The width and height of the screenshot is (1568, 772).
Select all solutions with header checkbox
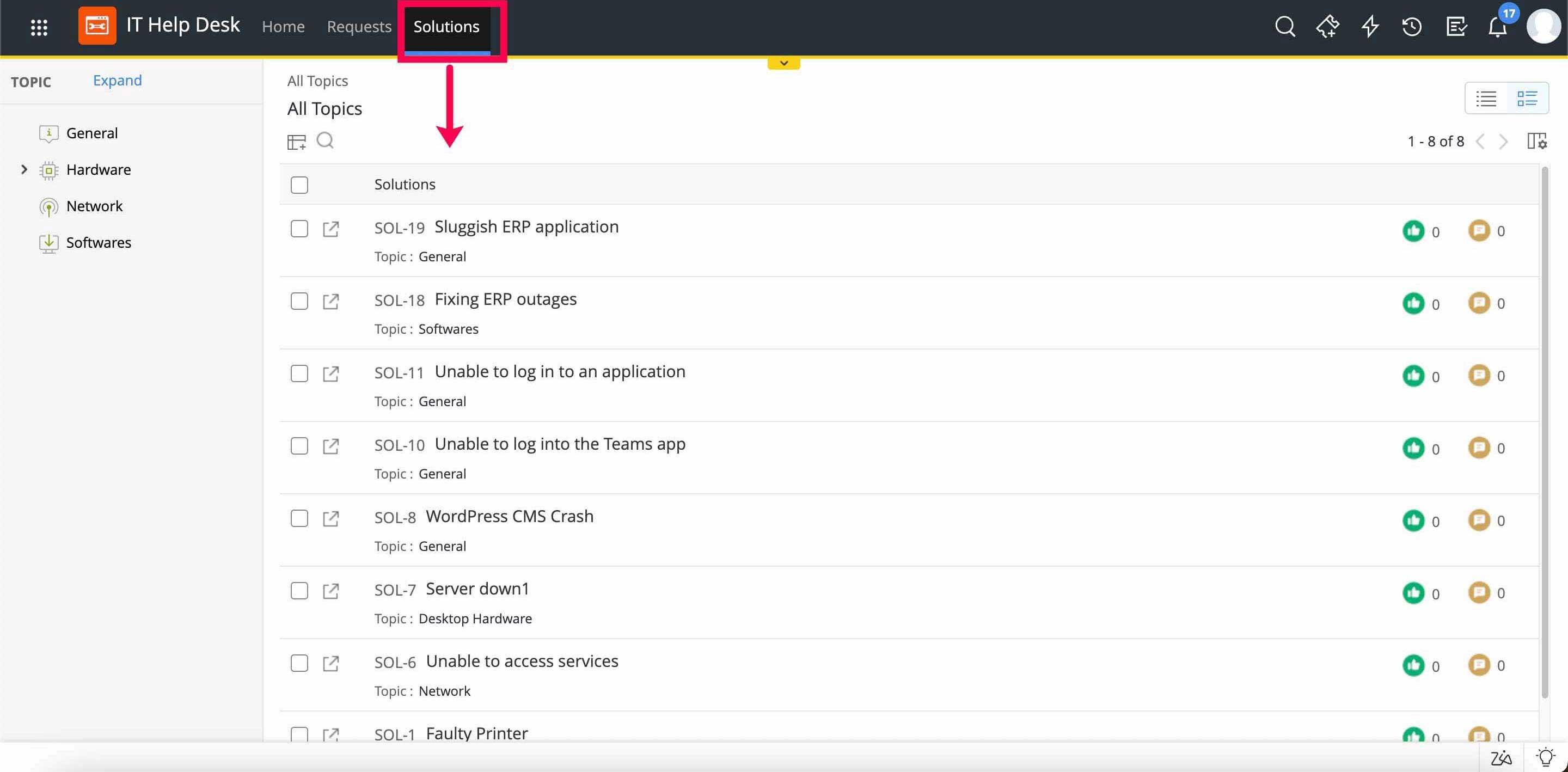299,185
